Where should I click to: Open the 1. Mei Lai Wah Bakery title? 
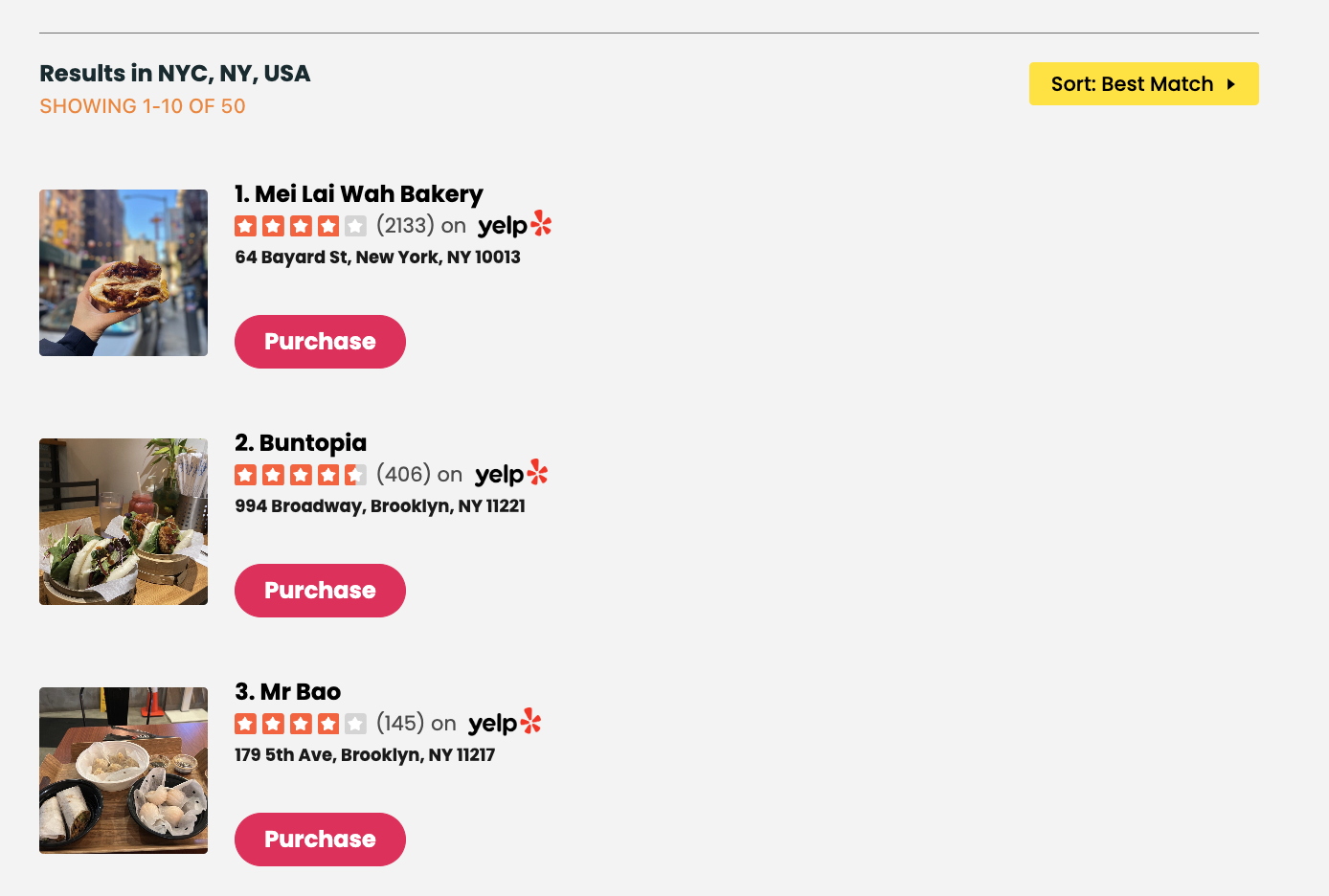[359, 194]
